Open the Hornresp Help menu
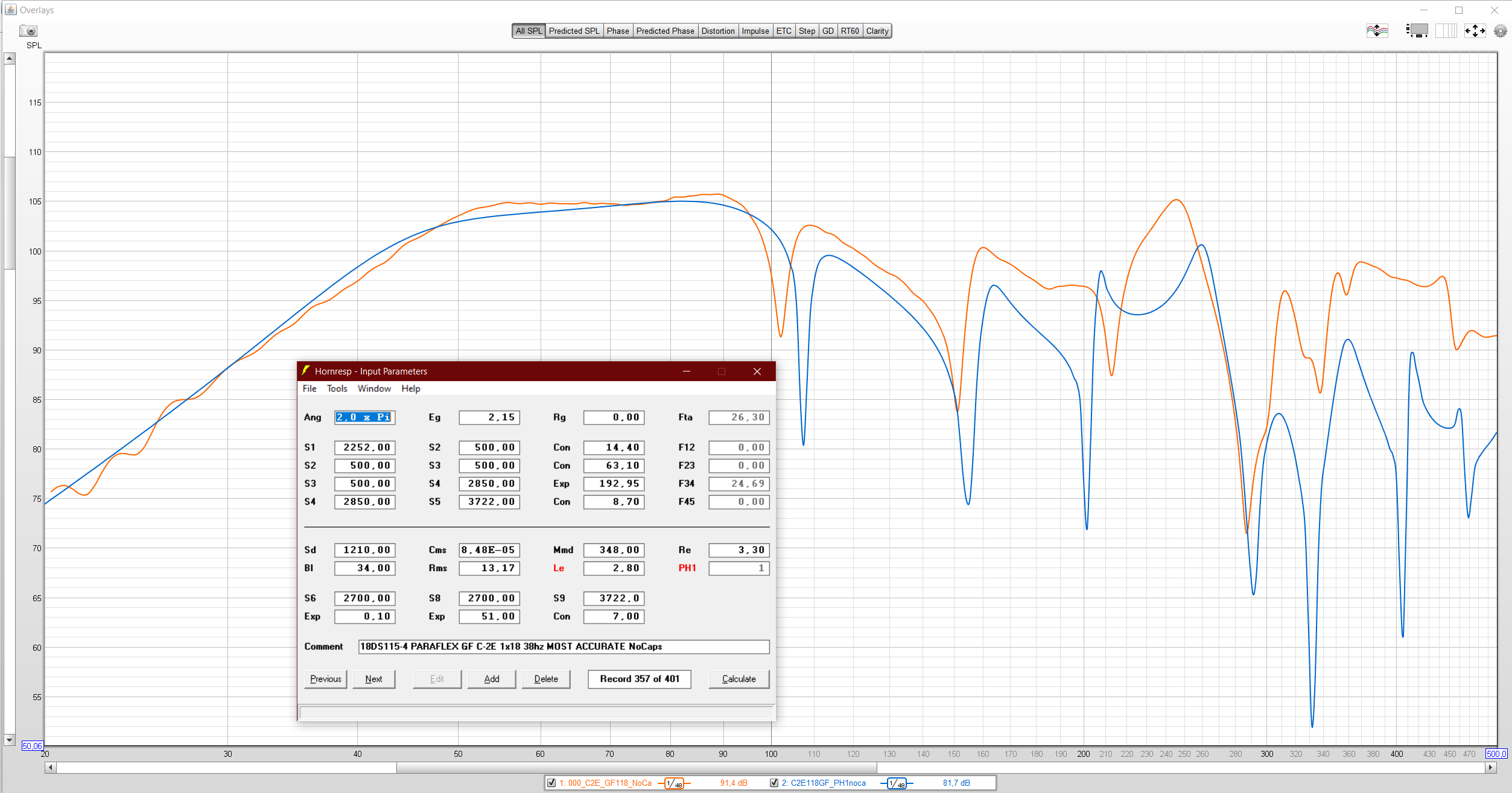This screenshot has height=793, width=1512. (411, 388)
